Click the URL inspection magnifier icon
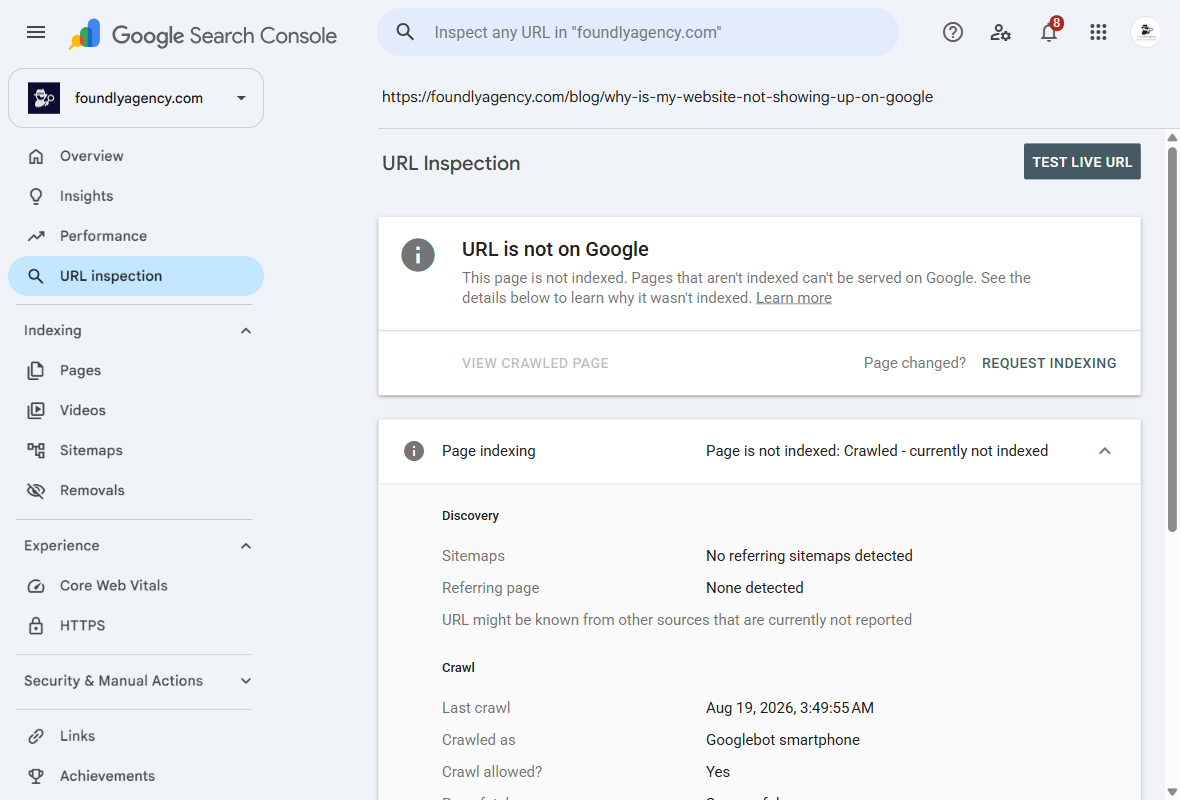Viewport: 1180px width, 800px height. click(35, 276)
